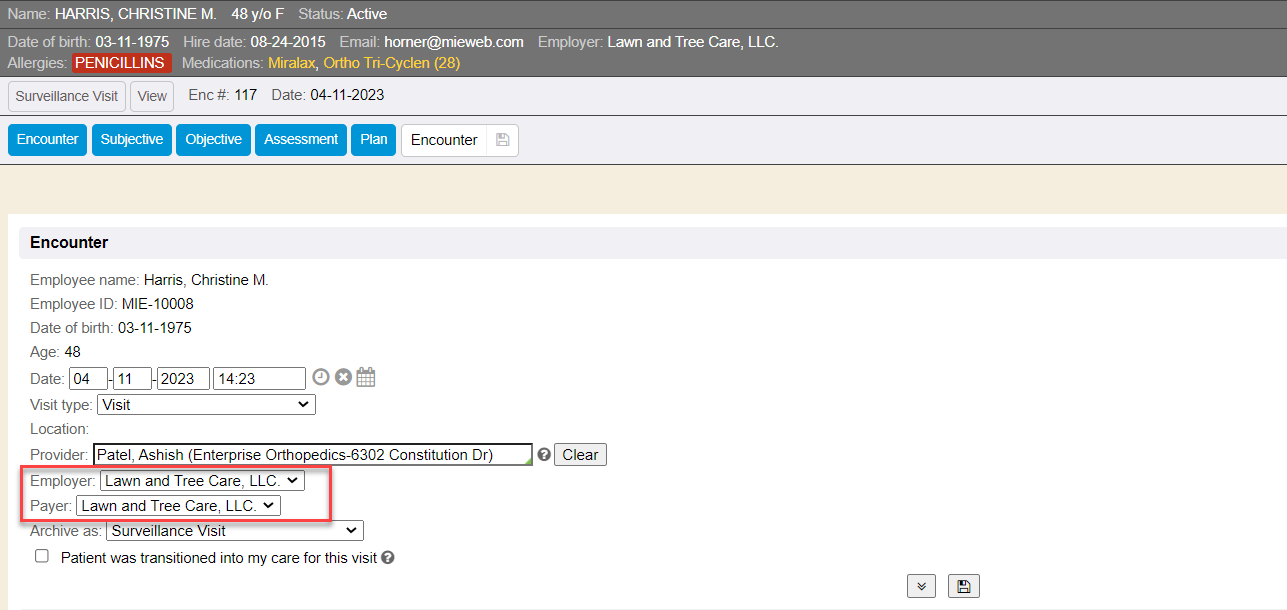Click the clock icon to set current time
1287x610 pixels.
(321, 377)
